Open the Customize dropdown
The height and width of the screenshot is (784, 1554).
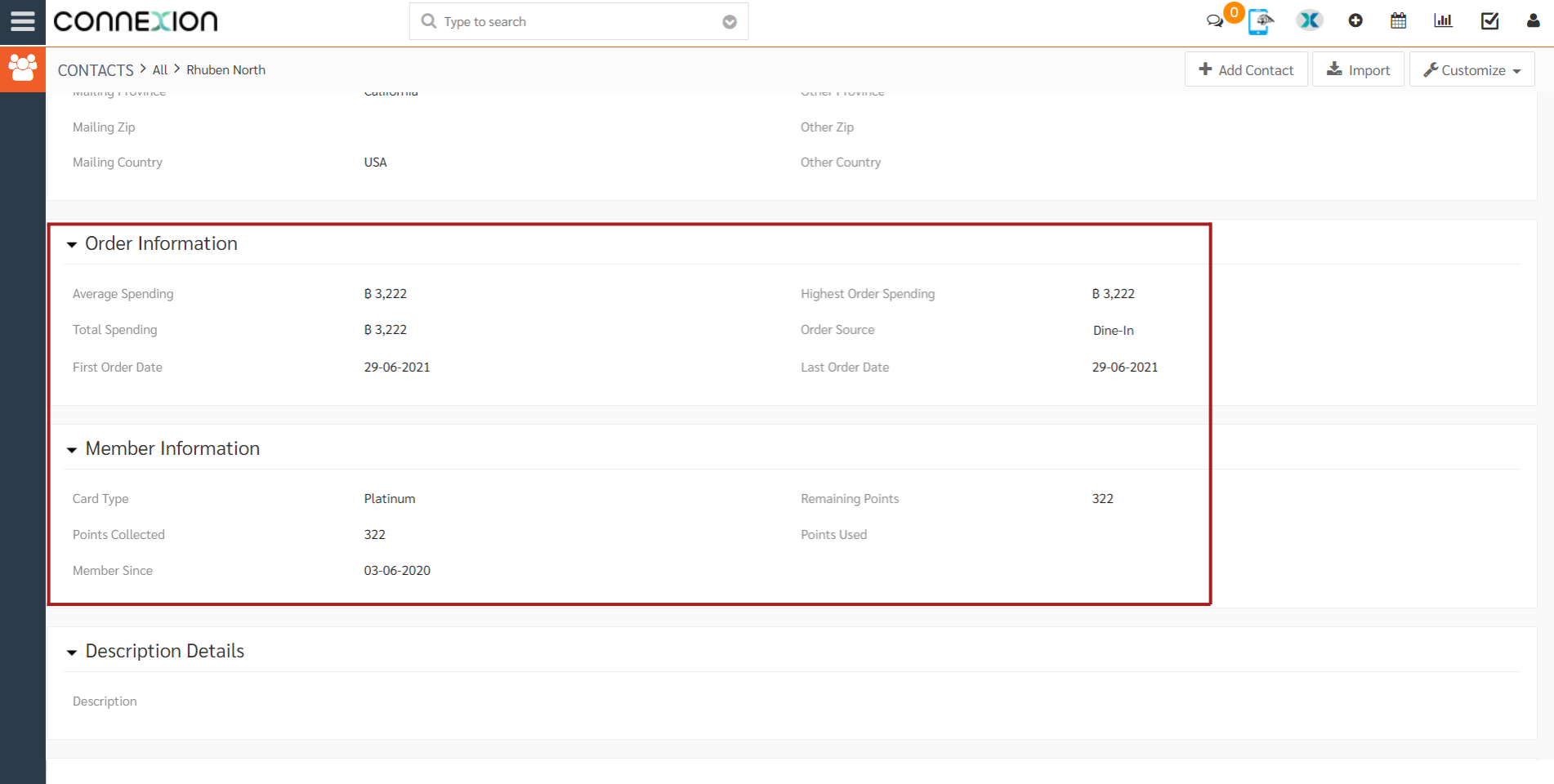[1471, 69]
